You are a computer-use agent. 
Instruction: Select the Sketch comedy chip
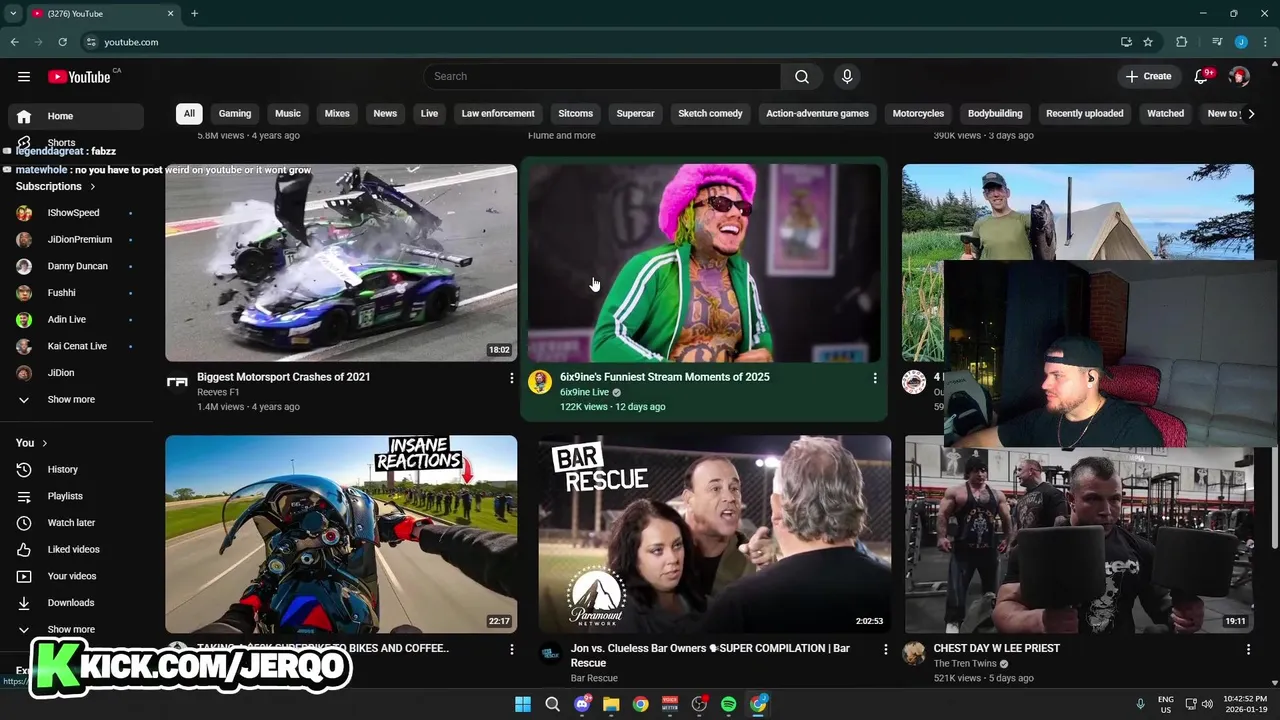pos(710,114)
